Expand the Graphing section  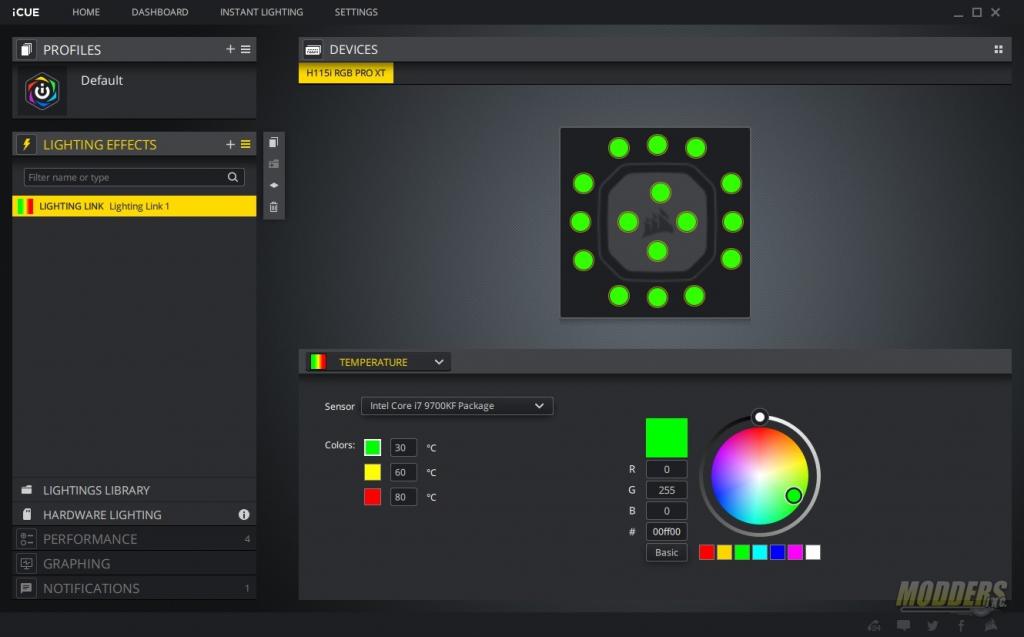coord(135,564)
